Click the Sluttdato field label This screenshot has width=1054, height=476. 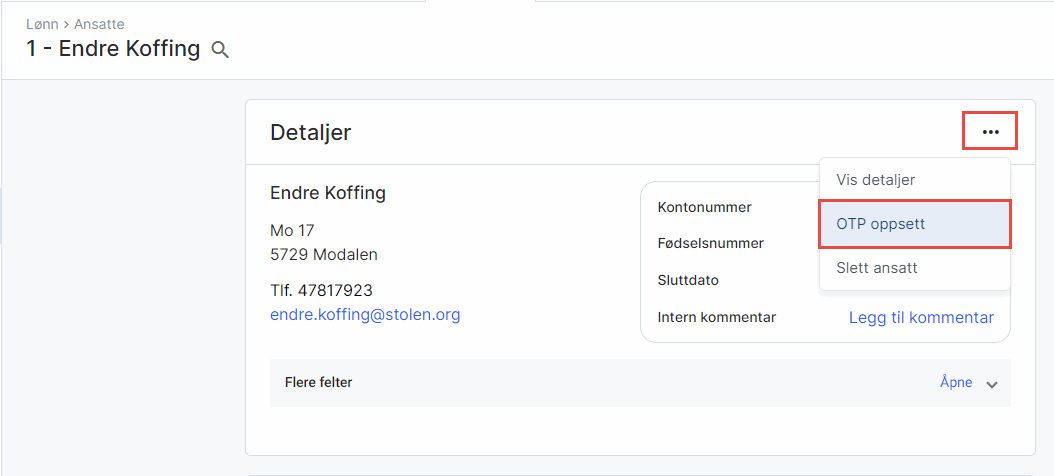pos(688,280)
